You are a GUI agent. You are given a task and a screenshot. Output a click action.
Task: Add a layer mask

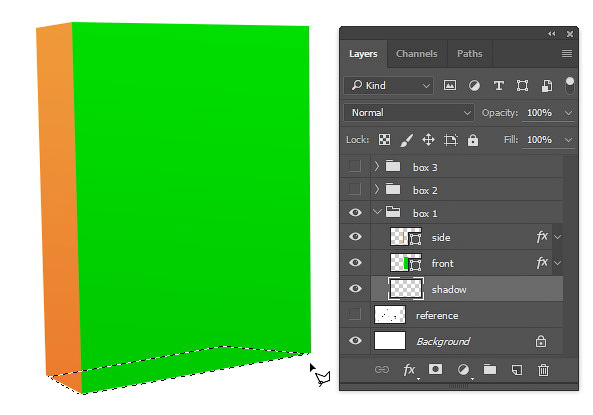(435, 369)
